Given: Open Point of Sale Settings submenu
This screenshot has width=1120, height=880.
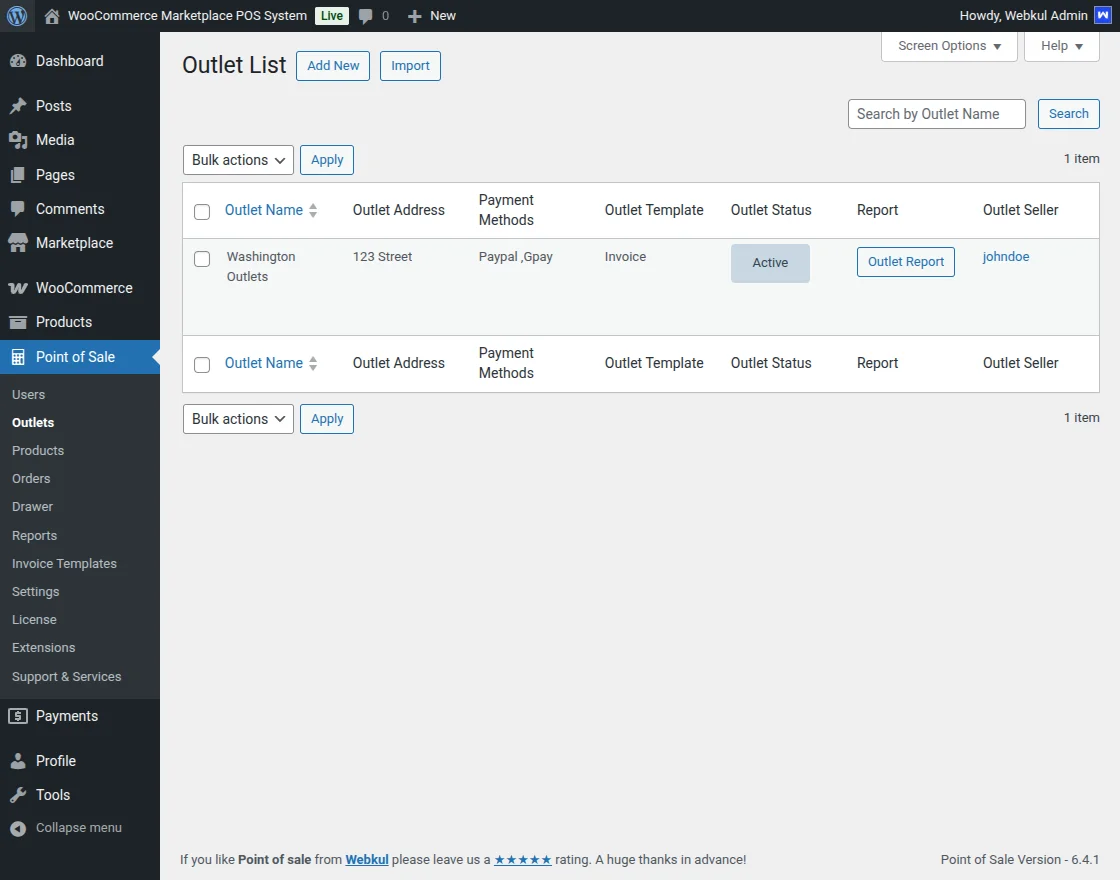Looking at the screenshot, I should (x=36, y=591).
